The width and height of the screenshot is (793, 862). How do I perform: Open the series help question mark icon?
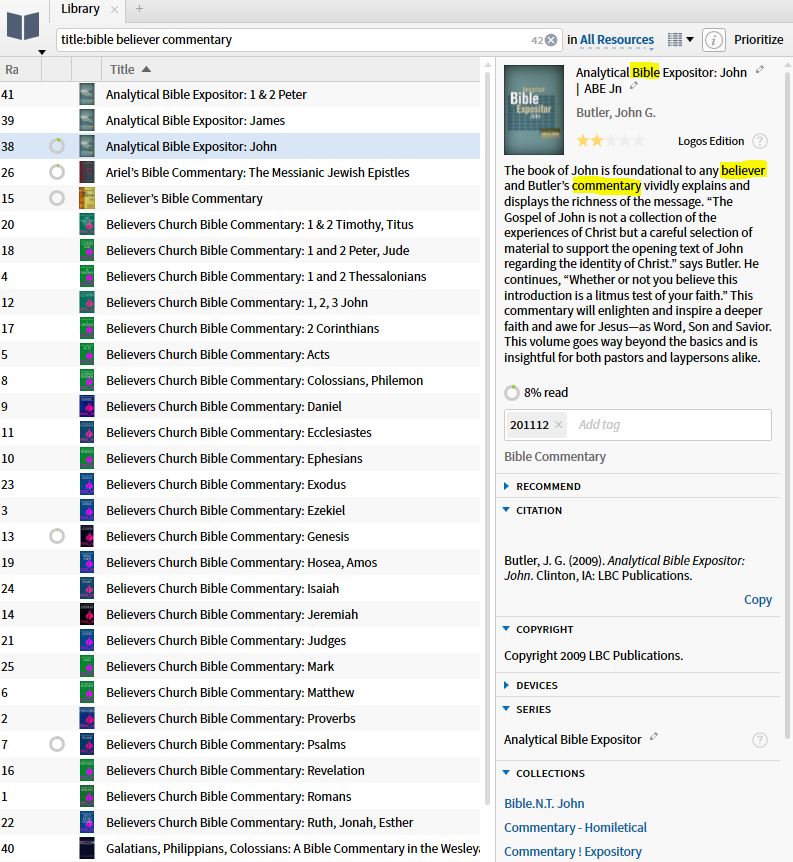pos(759,740)
